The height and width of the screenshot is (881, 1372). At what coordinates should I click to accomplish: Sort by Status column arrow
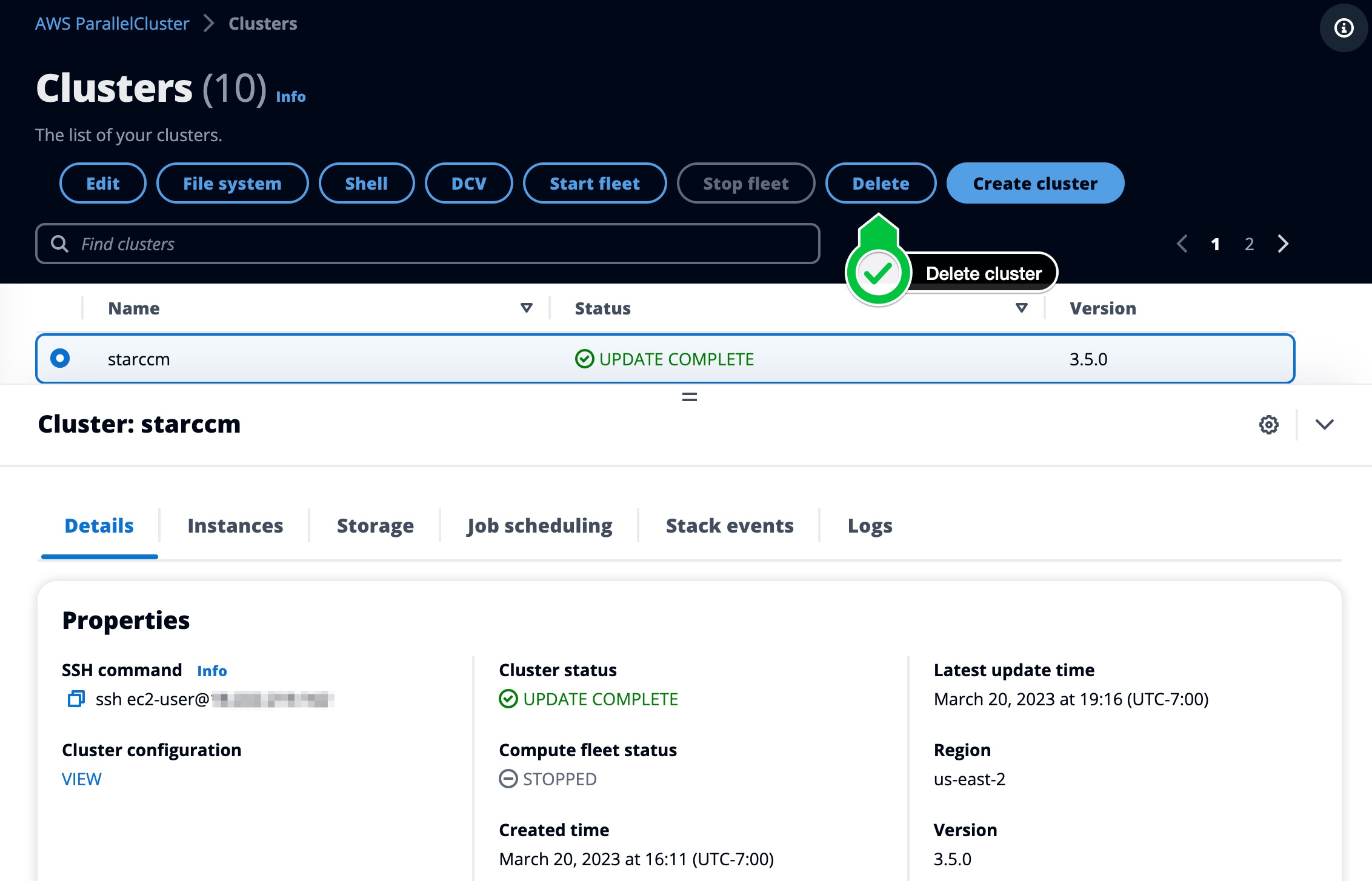1022,308
